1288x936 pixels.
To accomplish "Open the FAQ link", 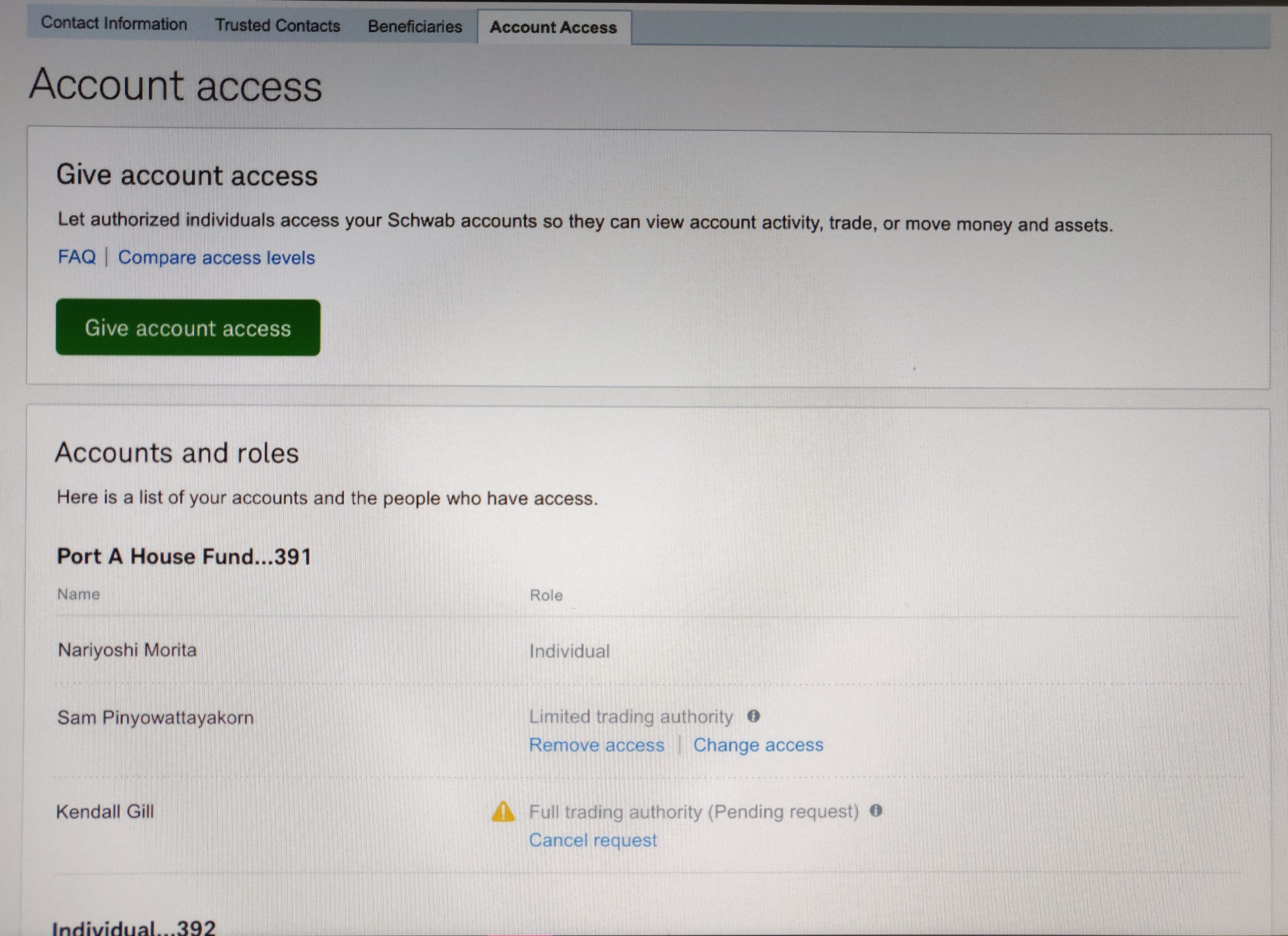I will click(x=76, y=257).
